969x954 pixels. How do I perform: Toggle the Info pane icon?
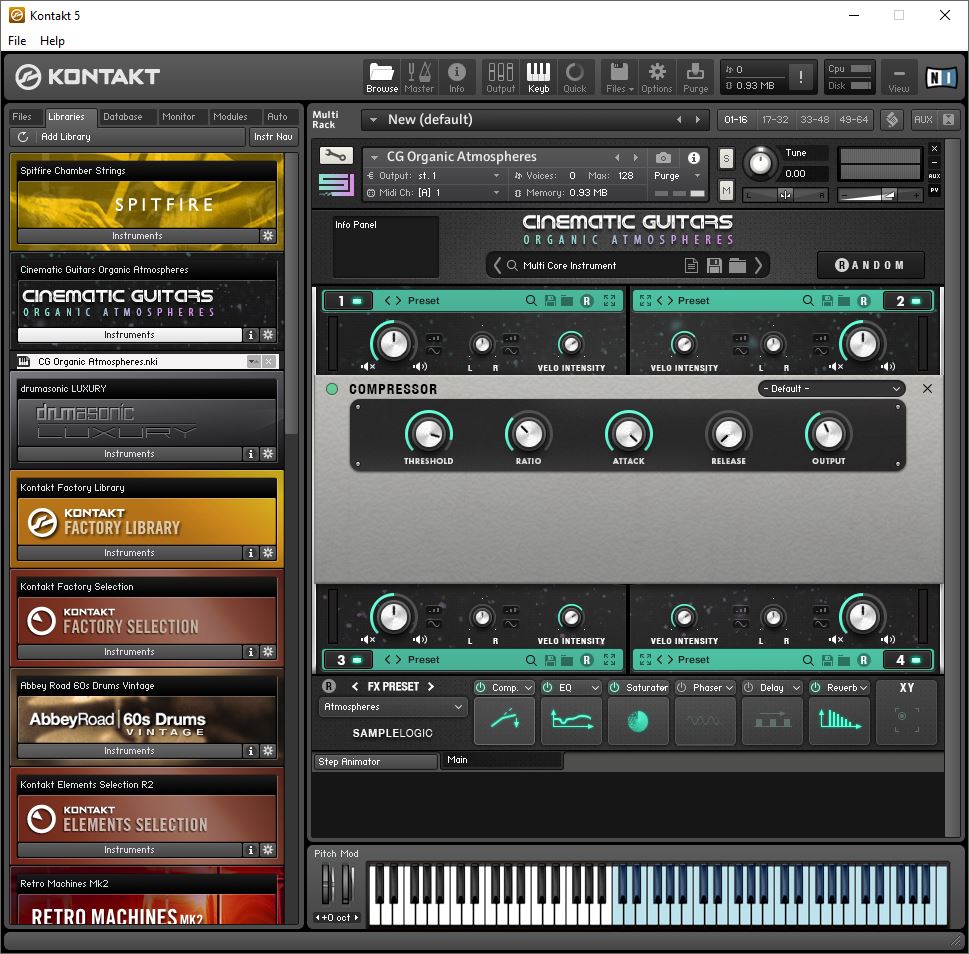tap(457, 77)
